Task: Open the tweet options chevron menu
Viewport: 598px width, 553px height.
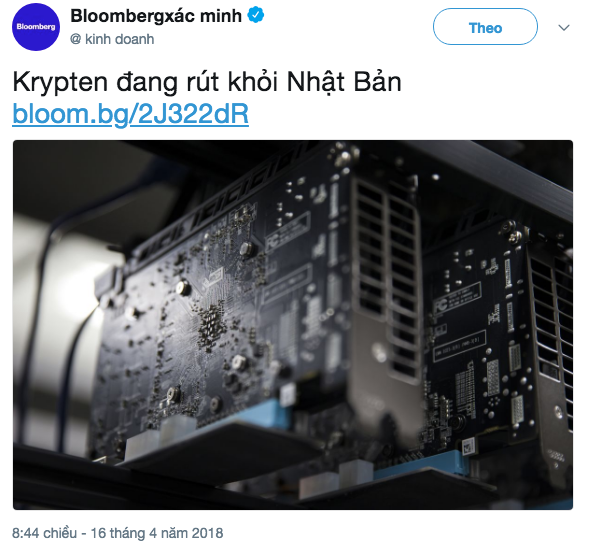Action: 564,27
